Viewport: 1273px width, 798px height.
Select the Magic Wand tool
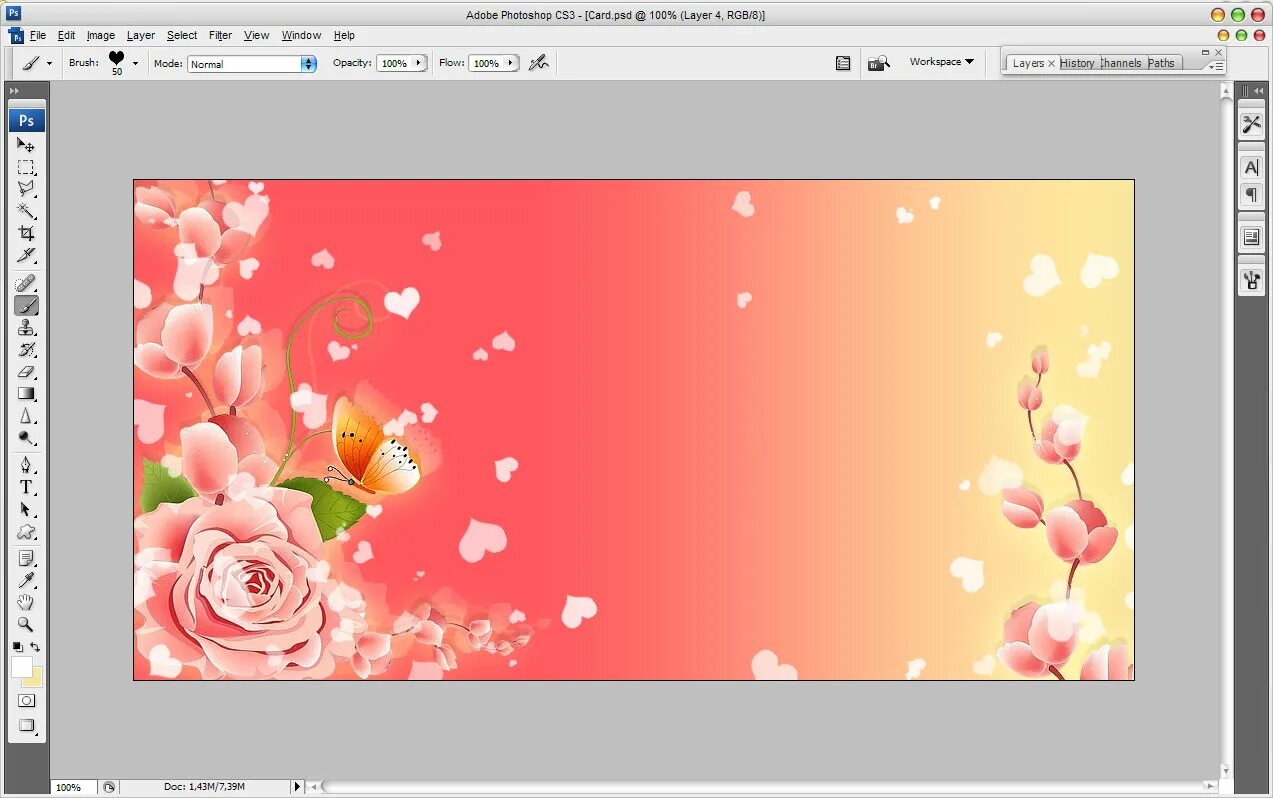(x=26, y=211)
